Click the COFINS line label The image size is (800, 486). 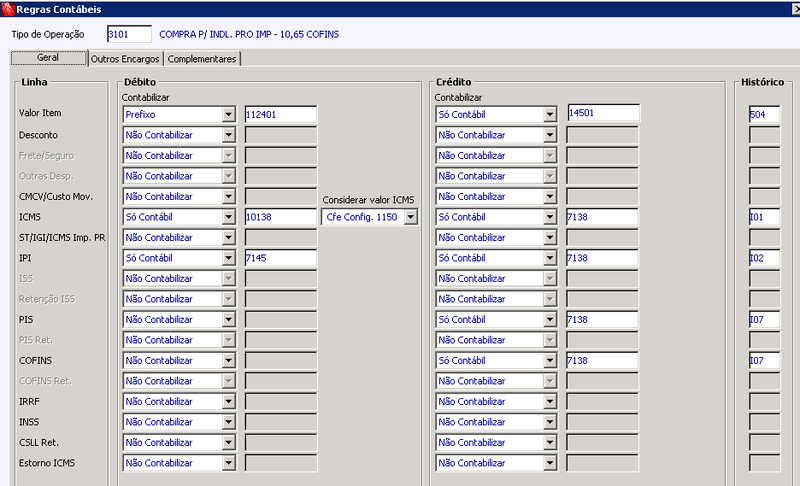(x=35, y=361)
